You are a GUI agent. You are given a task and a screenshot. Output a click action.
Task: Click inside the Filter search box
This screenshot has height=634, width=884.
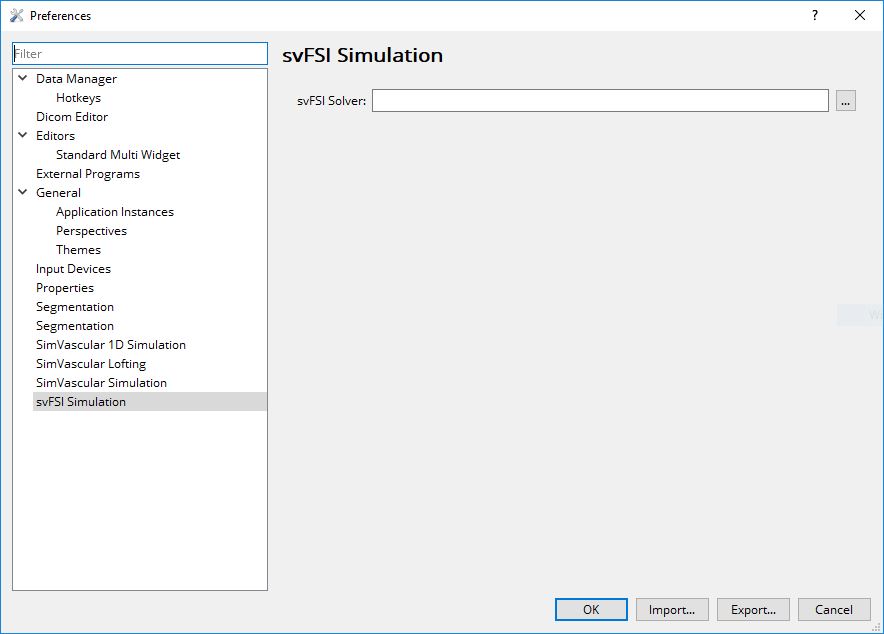pos(139,53)
